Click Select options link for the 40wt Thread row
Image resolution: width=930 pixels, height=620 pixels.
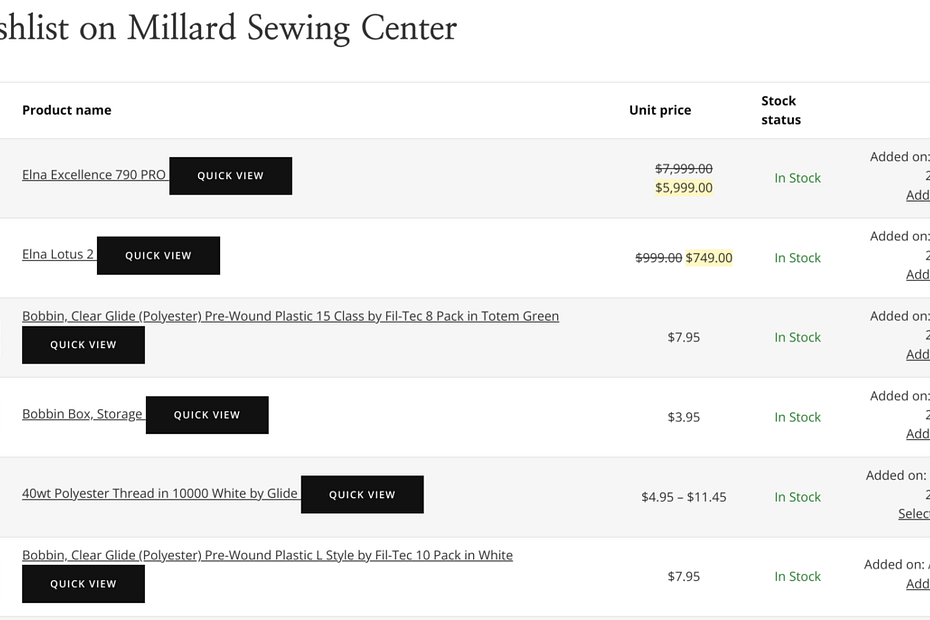[914, 514]
